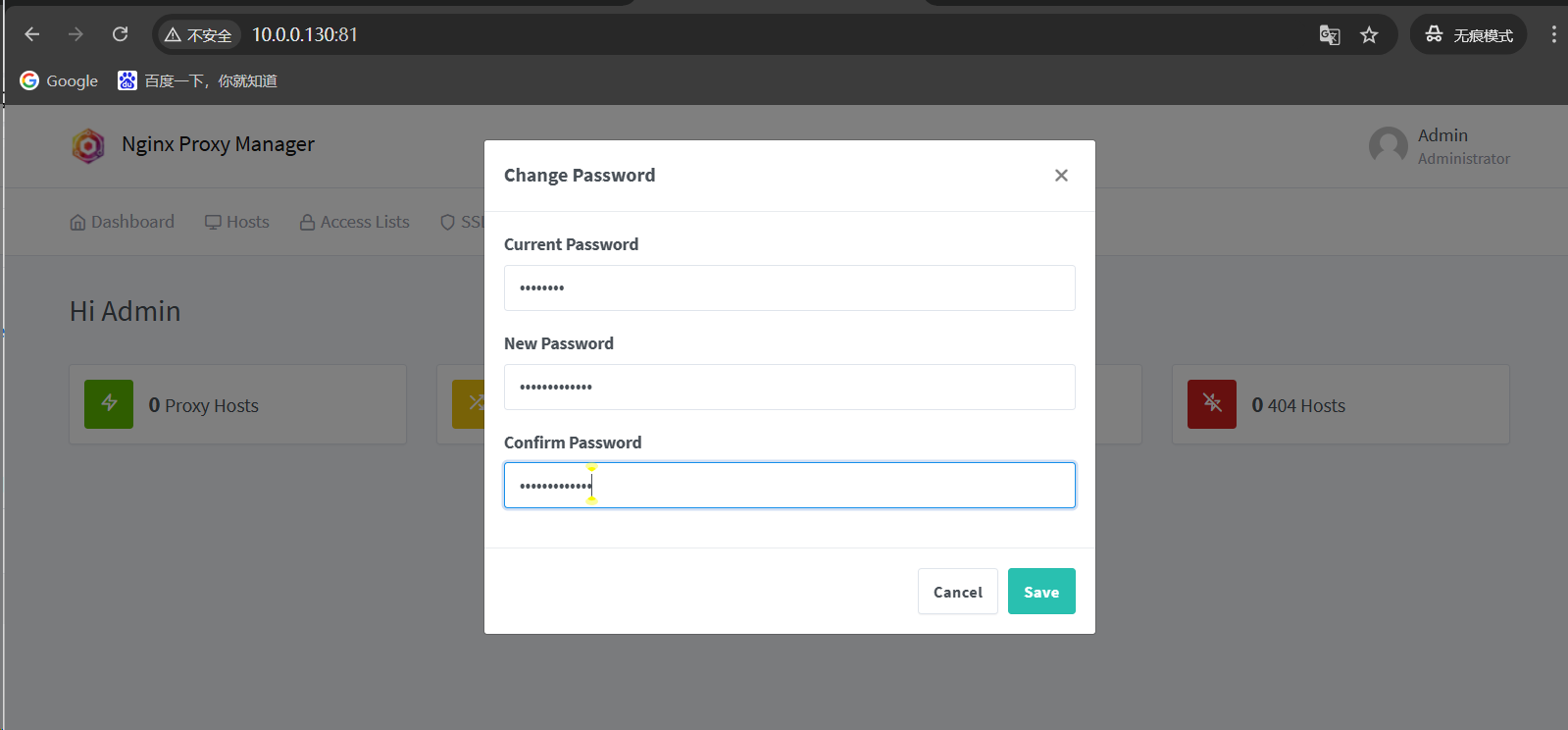Bookmark this page with the star icon
The height and width of the screenshot is (730, 1568).
click(x=1369, y=35)
